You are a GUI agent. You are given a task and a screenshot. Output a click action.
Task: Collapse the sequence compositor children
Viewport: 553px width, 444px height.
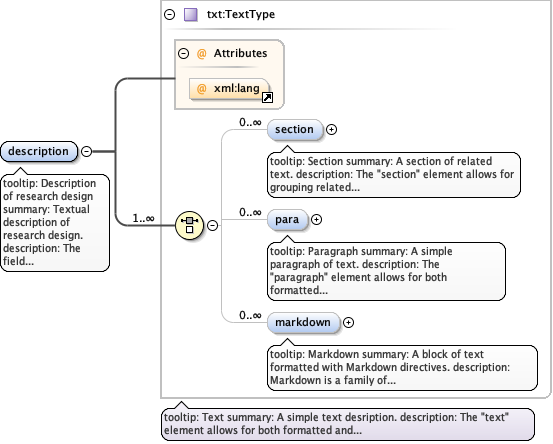point(212,225)
